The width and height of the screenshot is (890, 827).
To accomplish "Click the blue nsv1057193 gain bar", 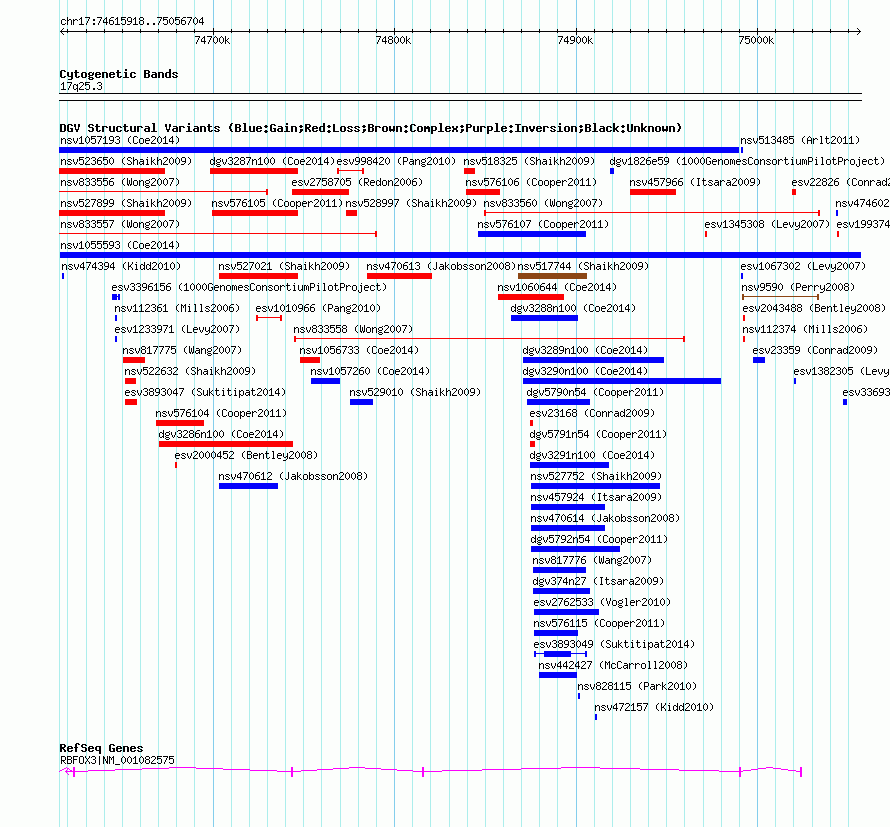I will point(399,150).
